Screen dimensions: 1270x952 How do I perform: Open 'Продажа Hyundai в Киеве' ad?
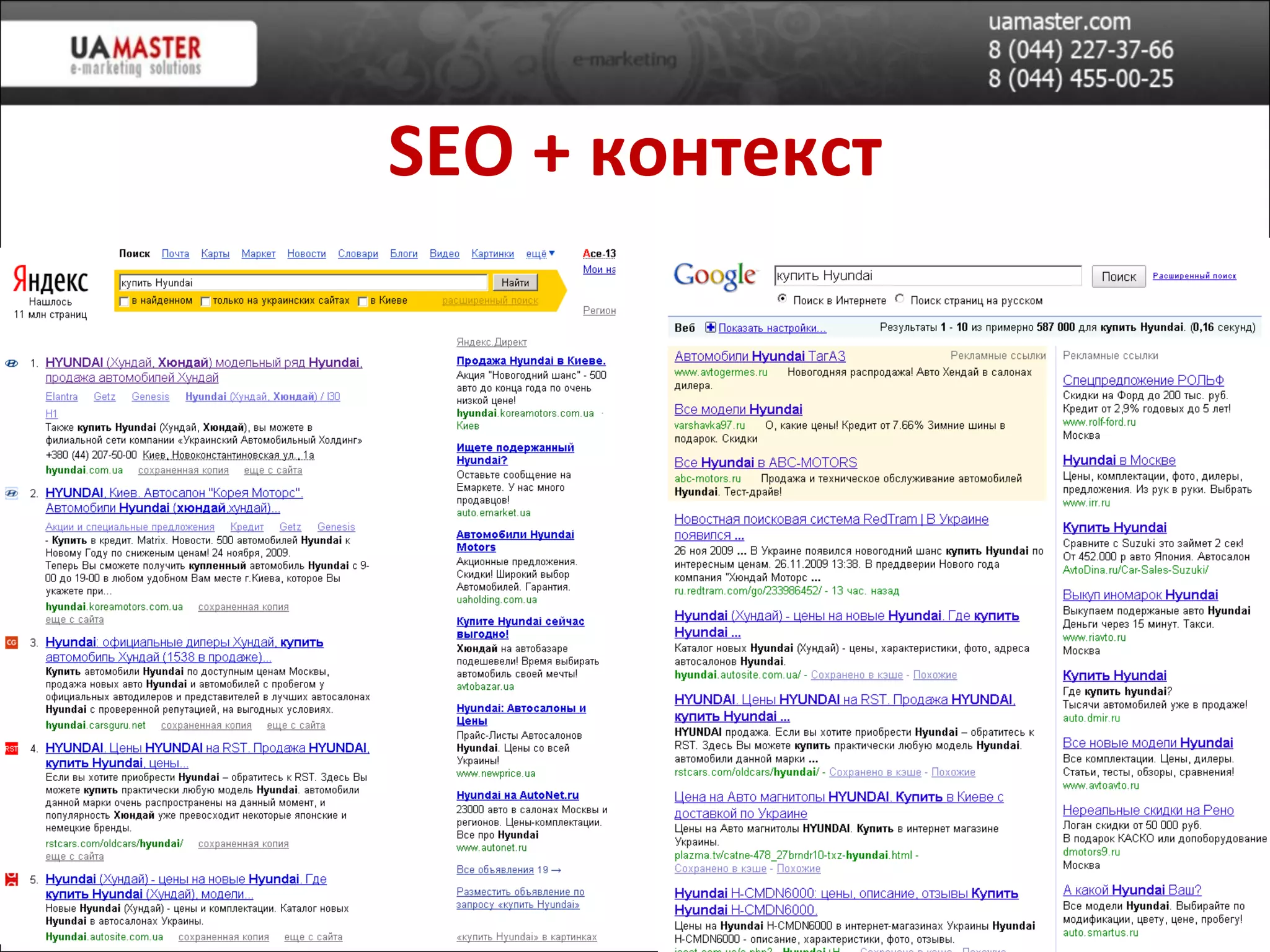(x=531, y=361)
